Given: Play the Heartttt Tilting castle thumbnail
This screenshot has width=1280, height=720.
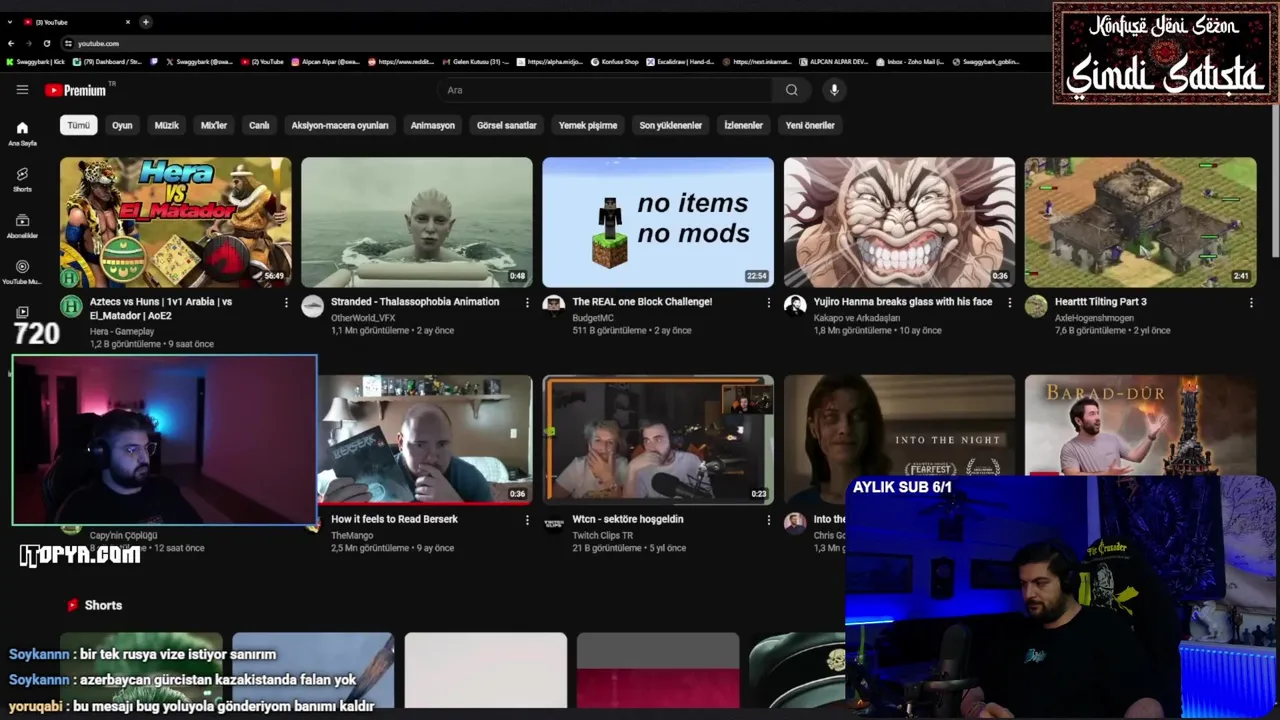Looking at the screenshot, I should click(x=1140, y=222).
